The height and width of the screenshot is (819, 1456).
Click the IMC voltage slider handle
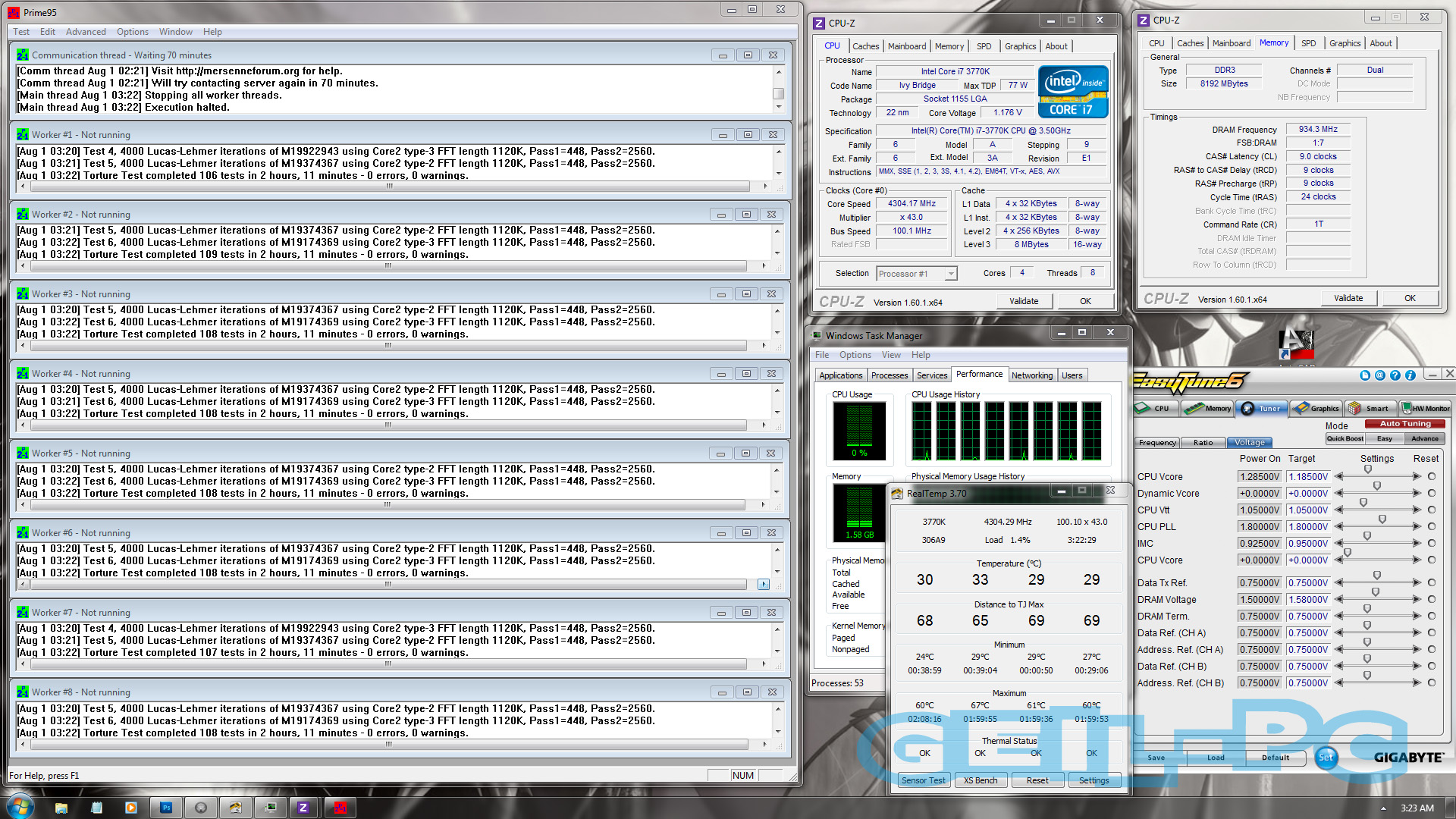(1367, 536)
